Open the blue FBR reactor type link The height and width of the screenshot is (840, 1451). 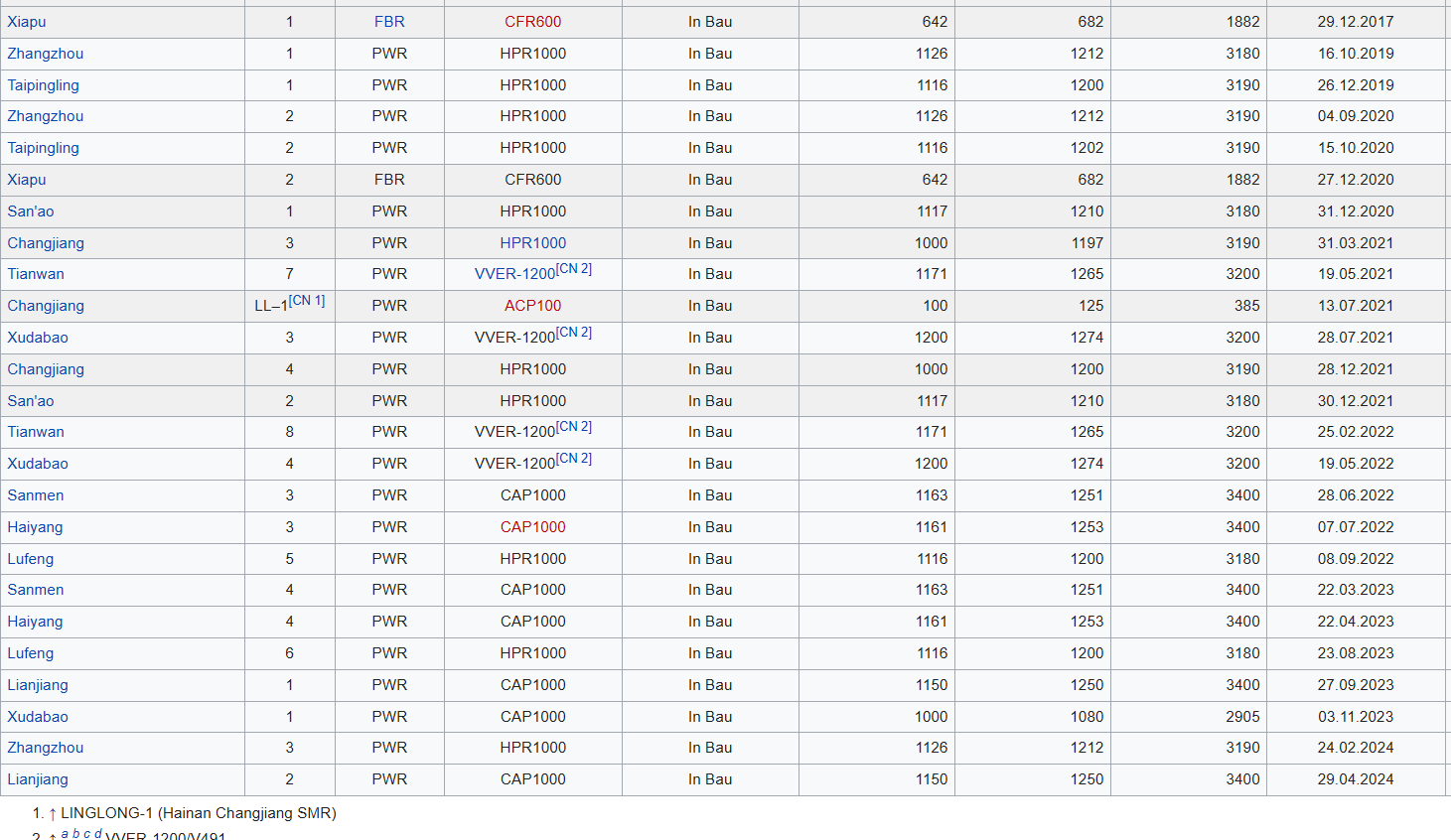[x=389, y=22]
